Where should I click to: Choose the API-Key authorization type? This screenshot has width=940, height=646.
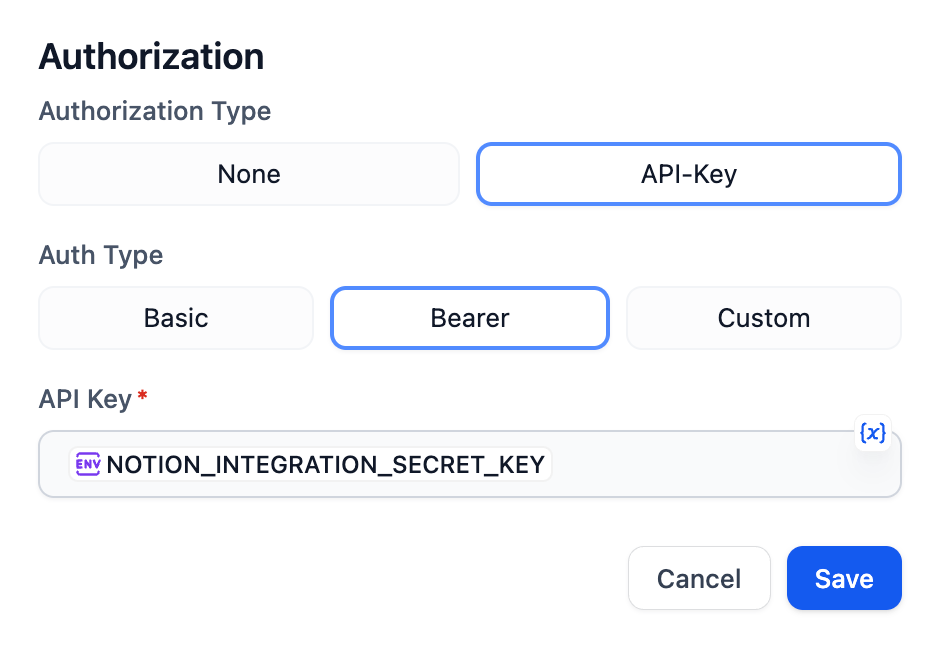pyautogui.click(x=689, y=174)
